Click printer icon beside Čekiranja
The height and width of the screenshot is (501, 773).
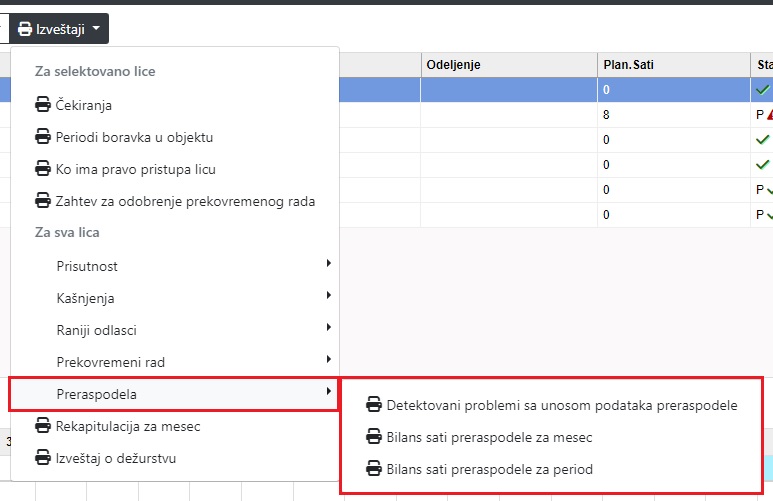pyautogui.click(x=43, y=105)
